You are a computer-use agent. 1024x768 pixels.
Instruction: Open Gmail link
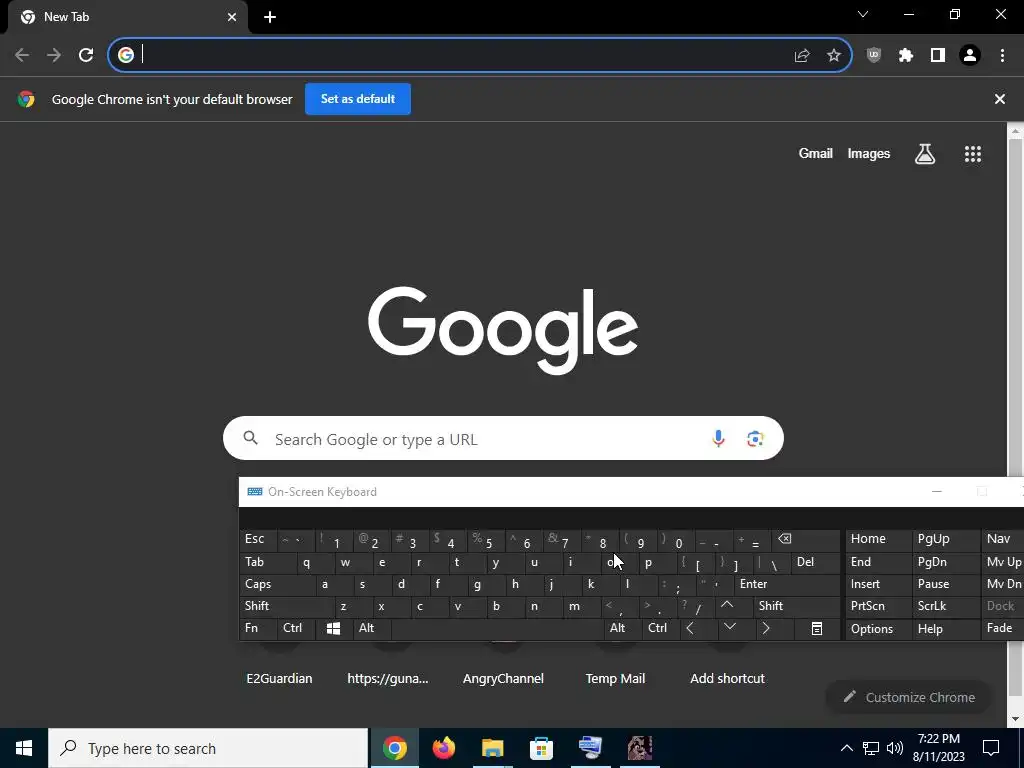coord(816,153)
